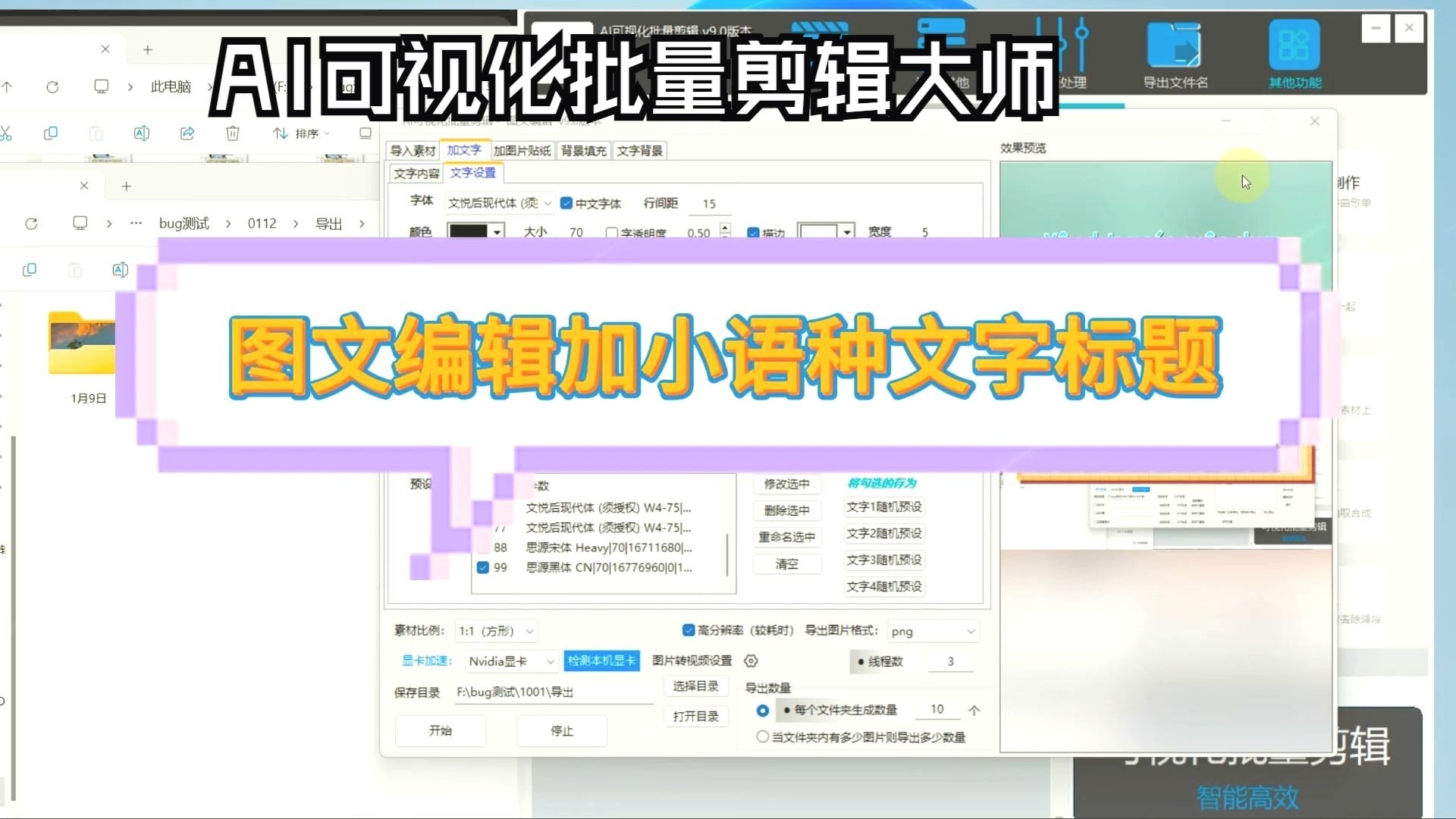Viewport: 1456px width, 819px height.
Task: Click the 修改选中 button
Action: pyautogui.click(x=786, y=484)
